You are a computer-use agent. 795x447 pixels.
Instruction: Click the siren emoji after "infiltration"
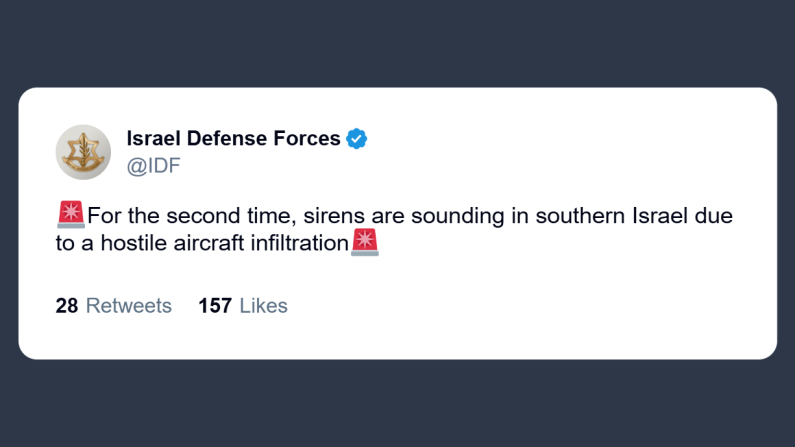tap(365, 242)
